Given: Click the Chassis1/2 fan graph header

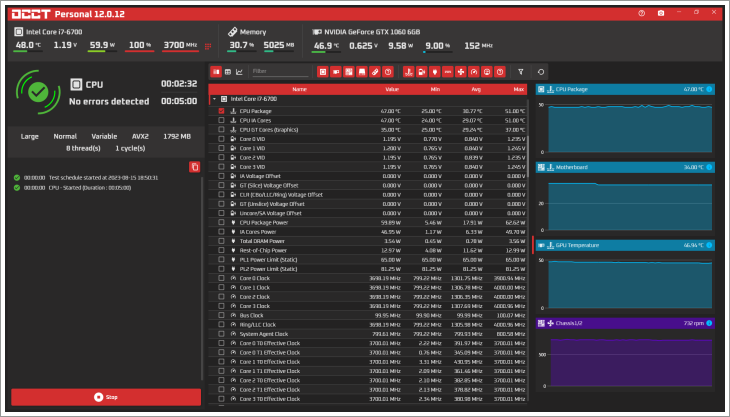Looking at the screenshot, I should (625, 323).
